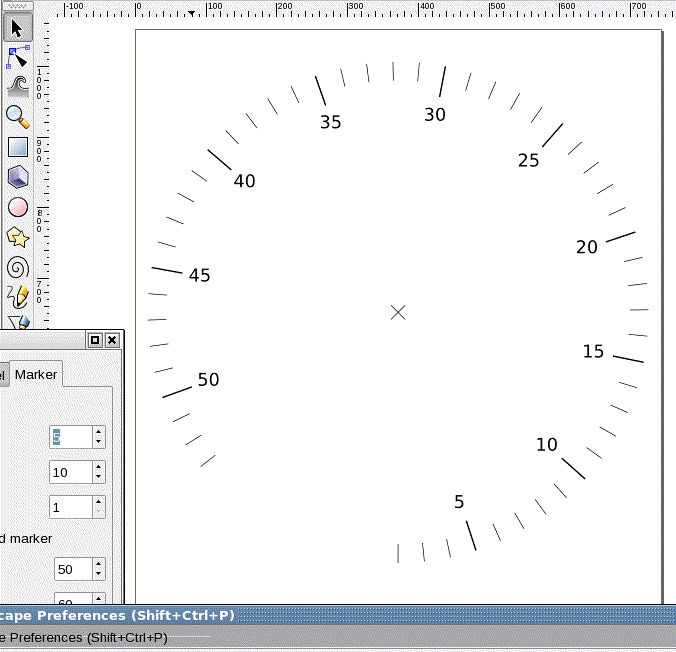Increase the value in field showing 10
The image size is (676, 652).
click(99, 467)
